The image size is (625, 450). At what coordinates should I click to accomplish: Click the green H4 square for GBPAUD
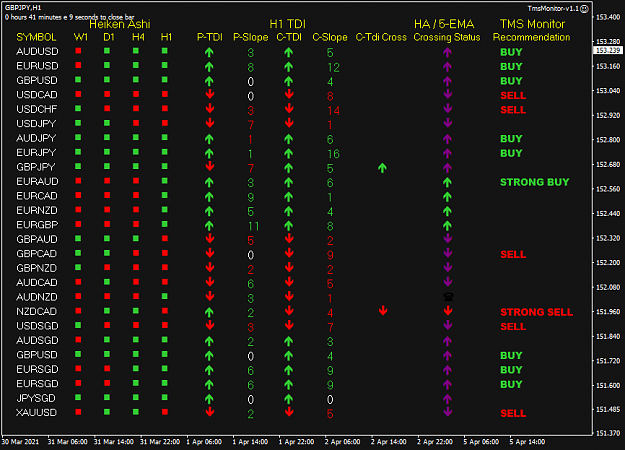click(136, 238)
